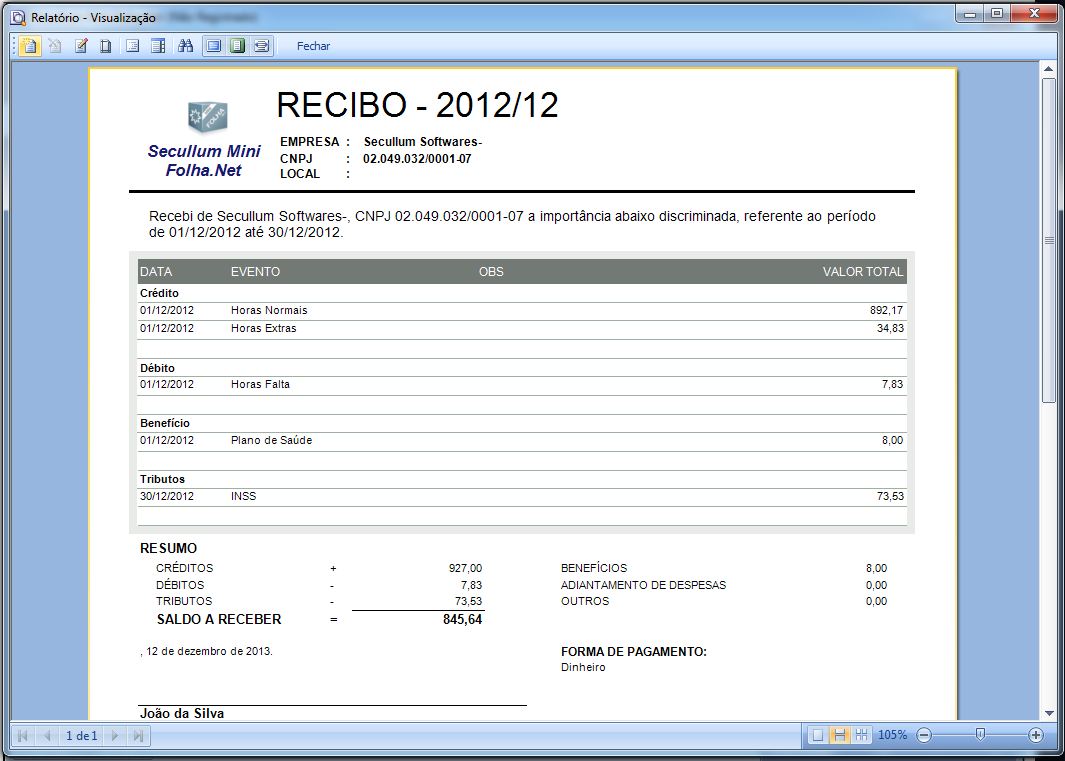The width and height of the screenshot is (1065, 761).
Task: Click the 'INSS' event row
Action: (x=522, y=497)
